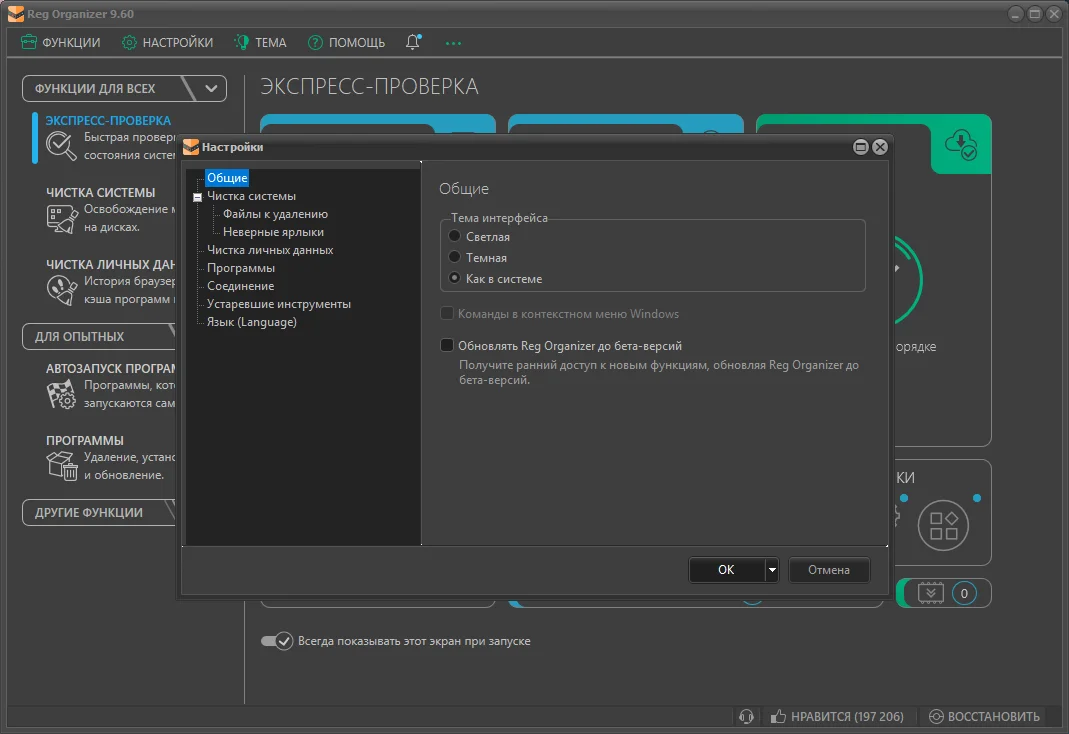This screenshot has width=1069, height=734.
Task: Click the cloud download icon in green tile
Action: [961, 144]
